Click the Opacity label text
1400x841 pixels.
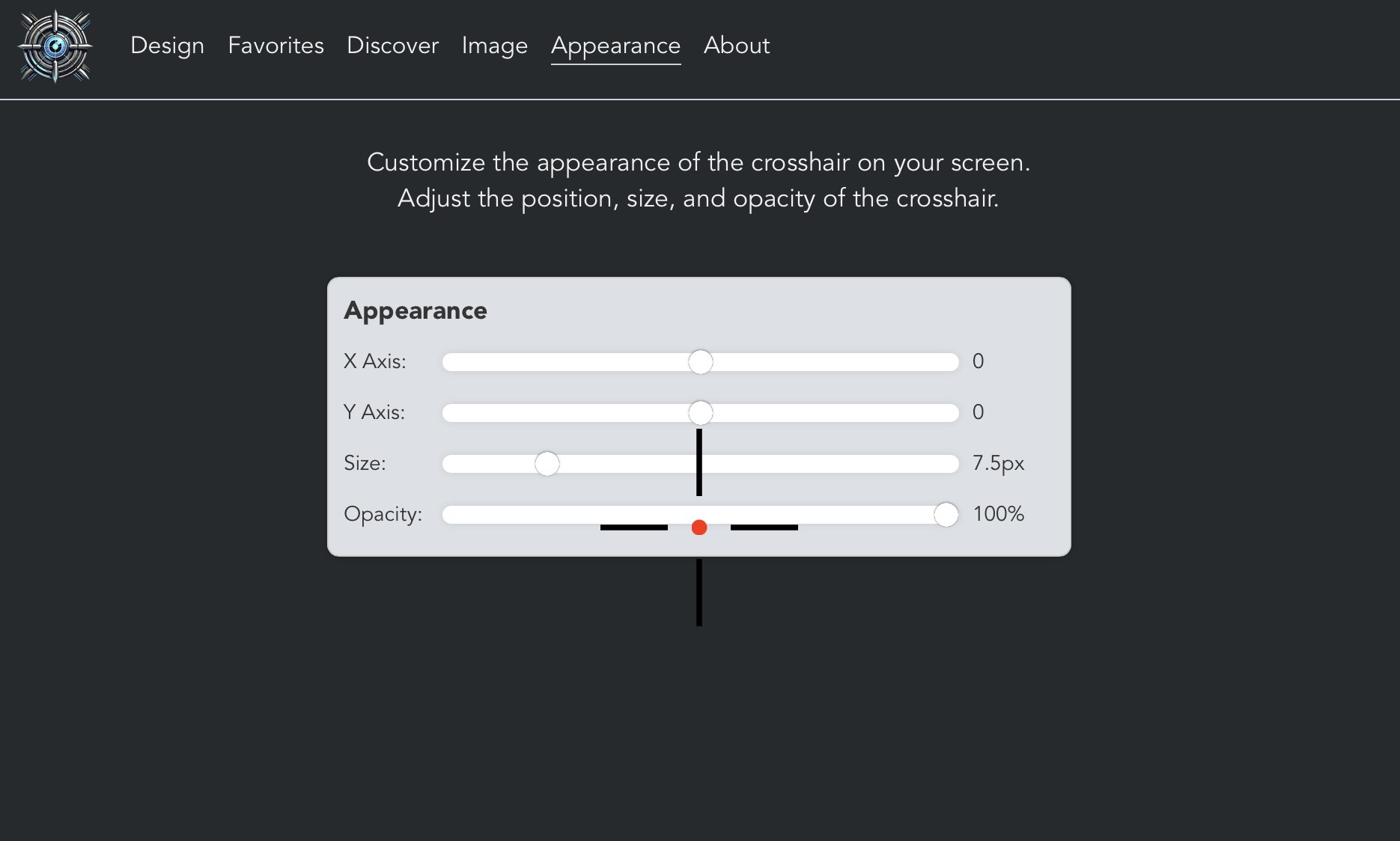click(383, 514)
